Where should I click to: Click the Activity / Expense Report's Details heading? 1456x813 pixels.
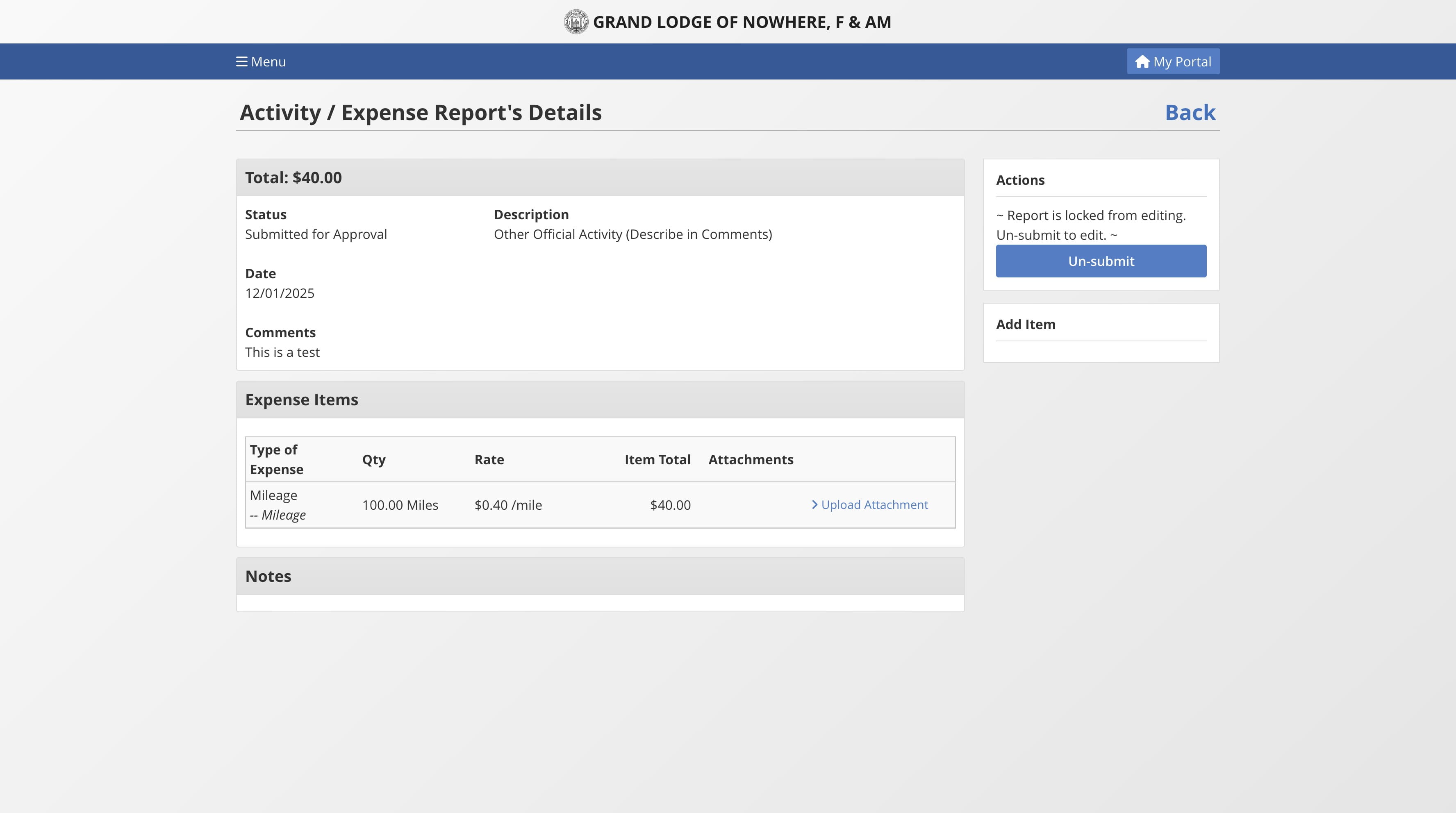421,112
